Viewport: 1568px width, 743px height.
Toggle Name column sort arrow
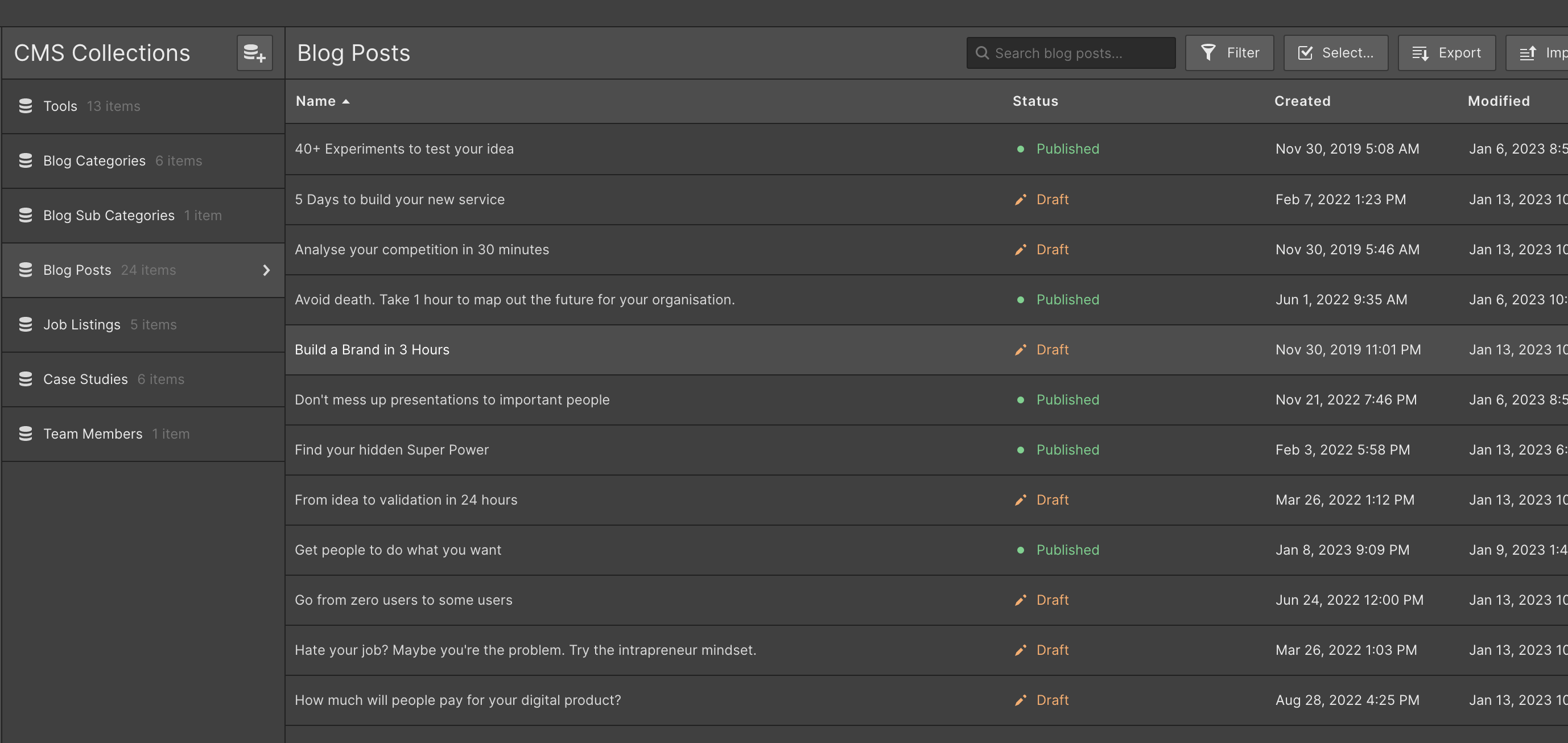(346, 102)
